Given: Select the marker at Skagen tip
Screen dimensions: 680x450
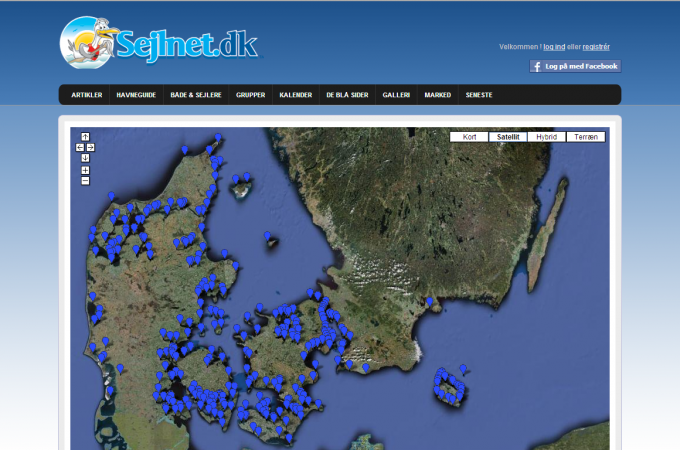Looking at the screenshot, I should pyautogui.click(x=218, y=138).
